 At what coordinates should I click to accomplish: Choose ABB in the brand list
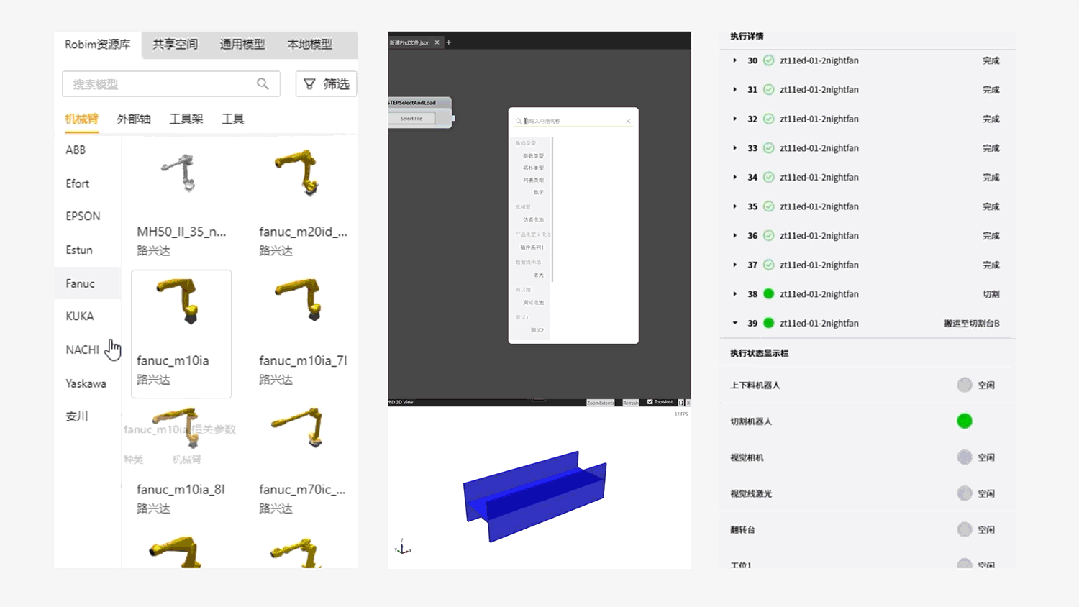coord(76,150)
